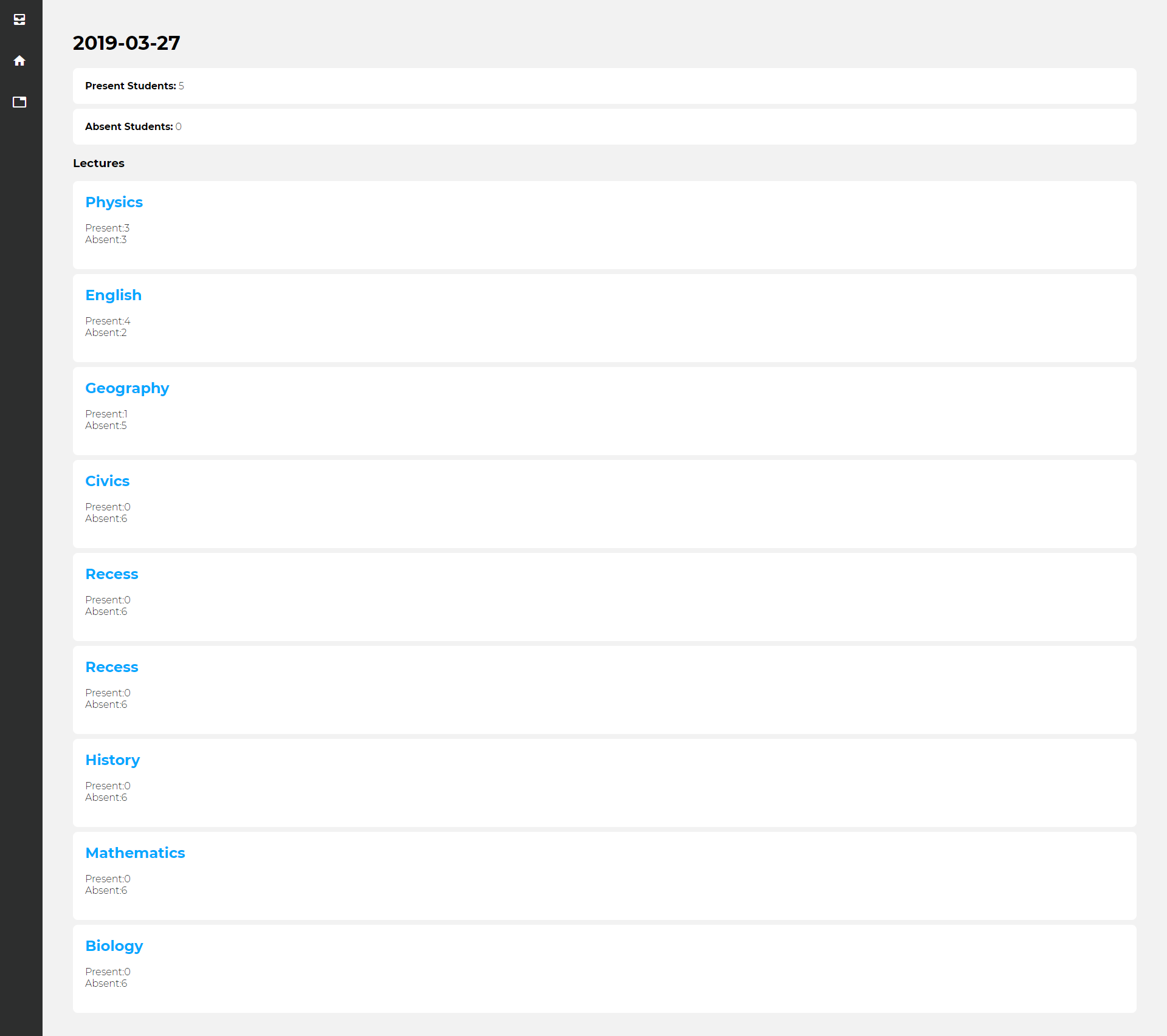1167x1036 pixels.
Task: Open the Physics lecture link
Action: (114, 202)
